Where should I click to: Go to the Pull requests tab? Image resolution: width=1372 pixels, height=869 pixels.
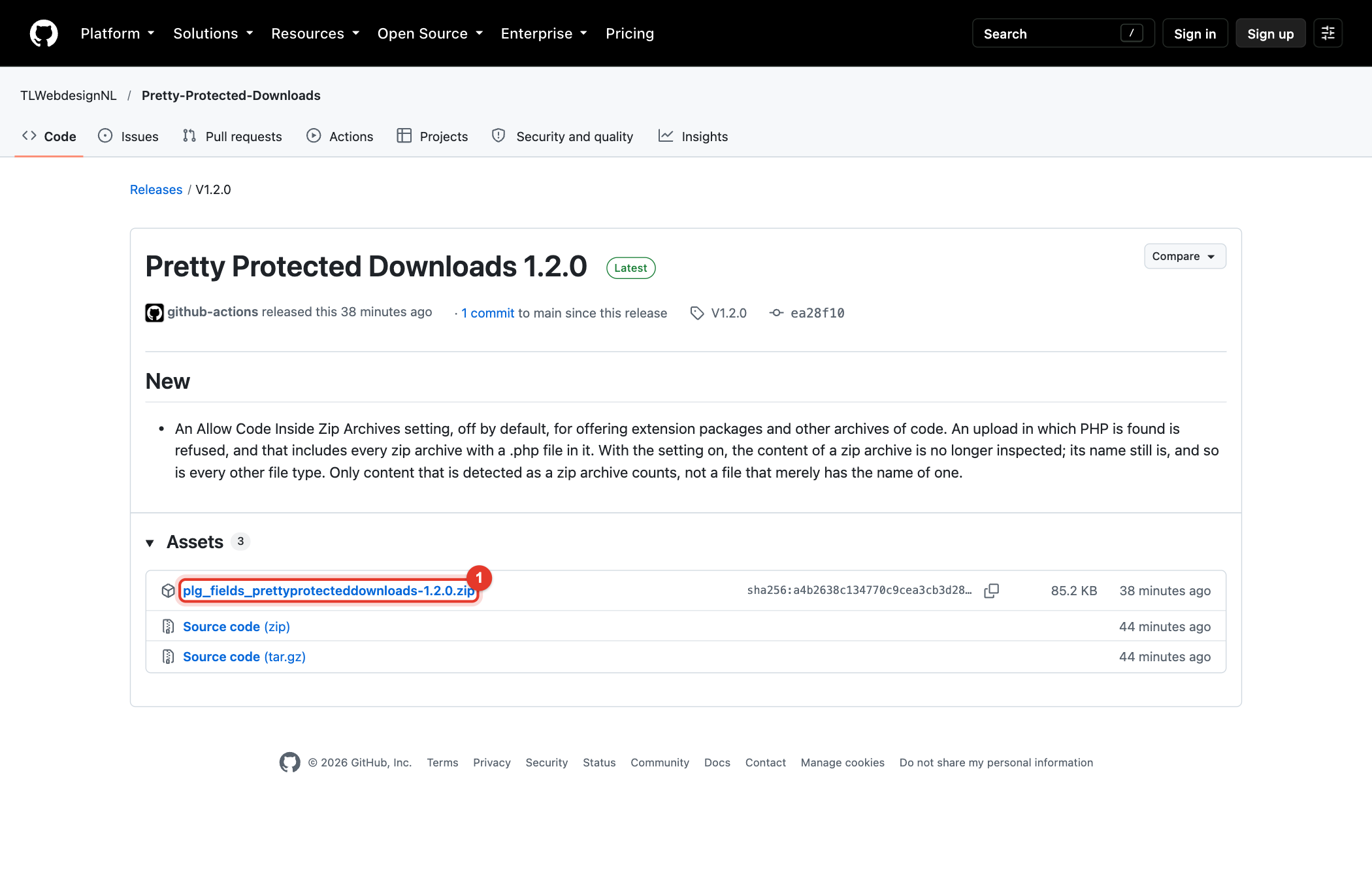(232, 137)
